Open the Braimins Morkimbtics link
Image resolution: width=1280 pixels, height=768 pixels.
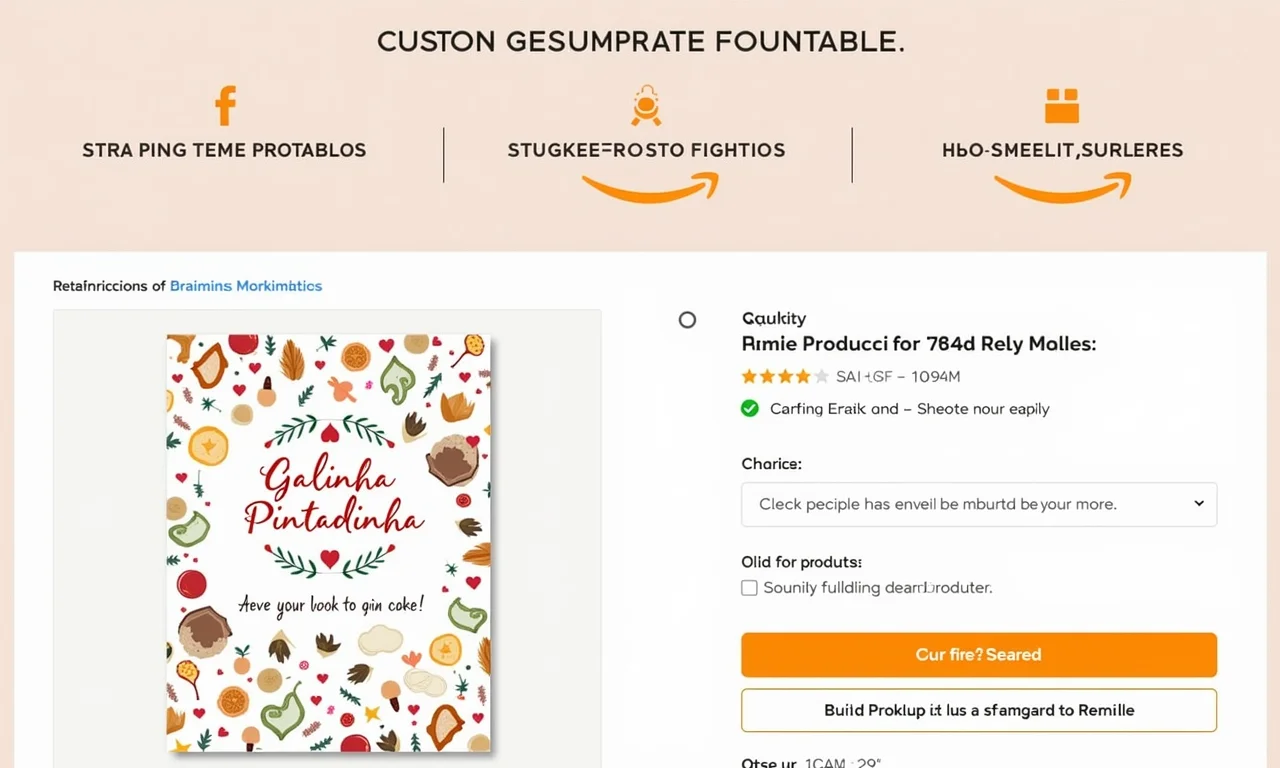tap(246, 286)
